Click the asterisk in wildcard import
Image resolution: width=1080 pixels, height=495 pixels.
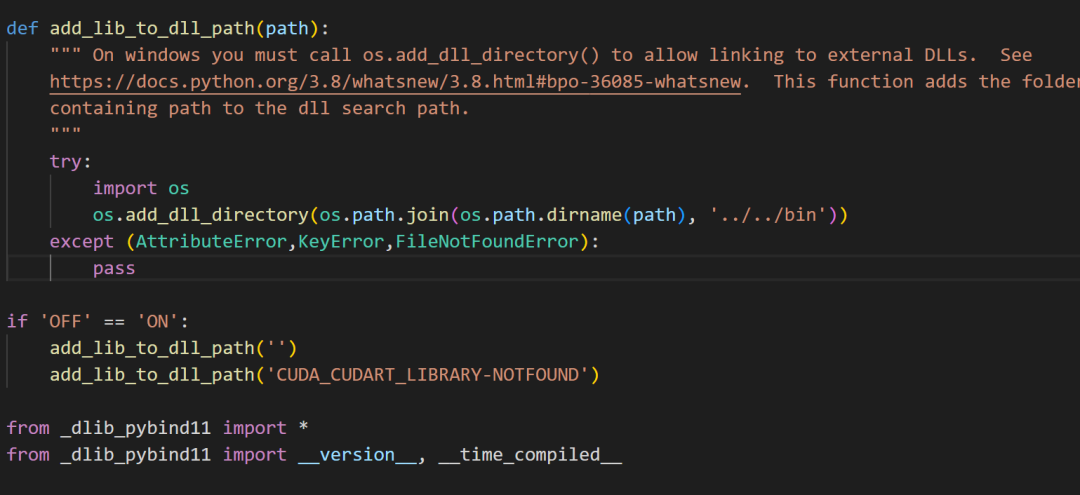303,428
